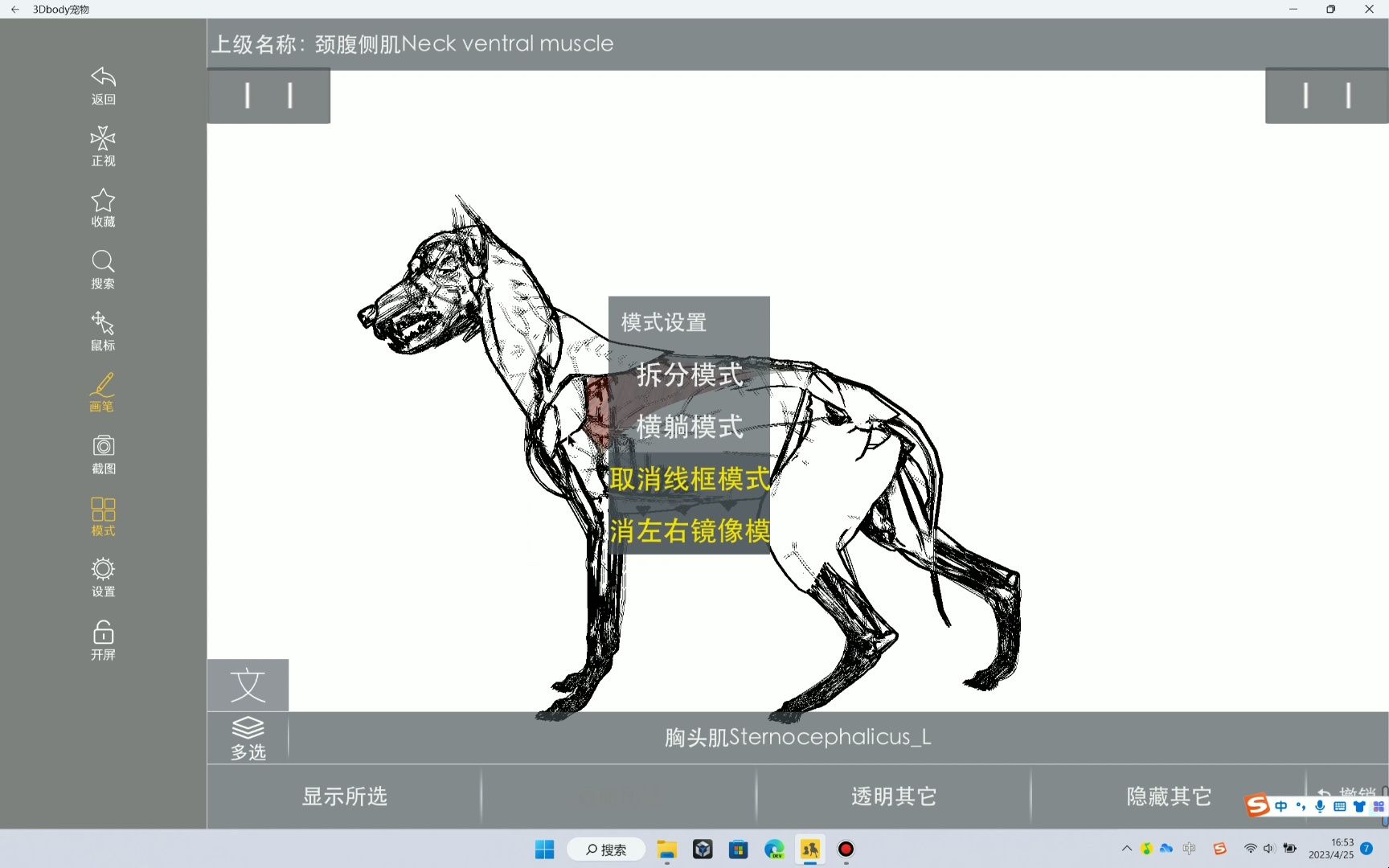Open the Windows Start menu
Viewport: 1389px width, 868px height.
[544, 850]
